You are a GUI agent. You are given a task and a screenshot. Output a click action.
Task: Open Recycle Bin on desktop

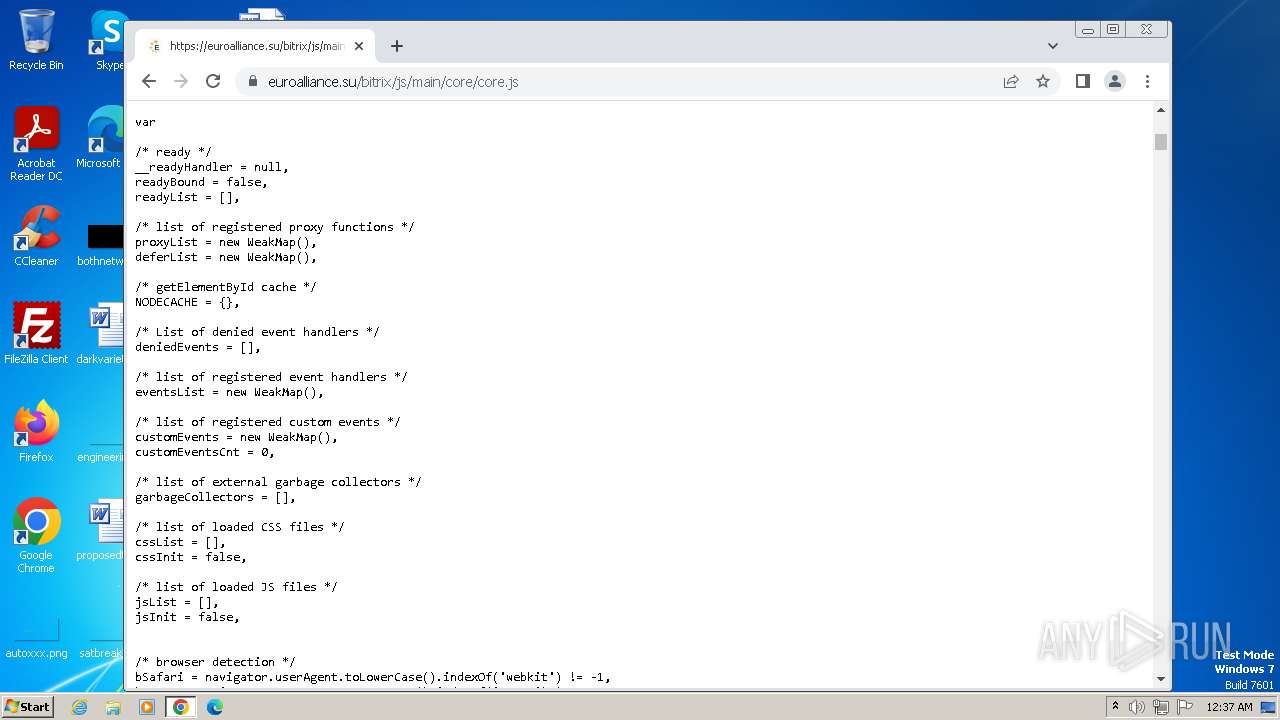(x=36, y=40)
